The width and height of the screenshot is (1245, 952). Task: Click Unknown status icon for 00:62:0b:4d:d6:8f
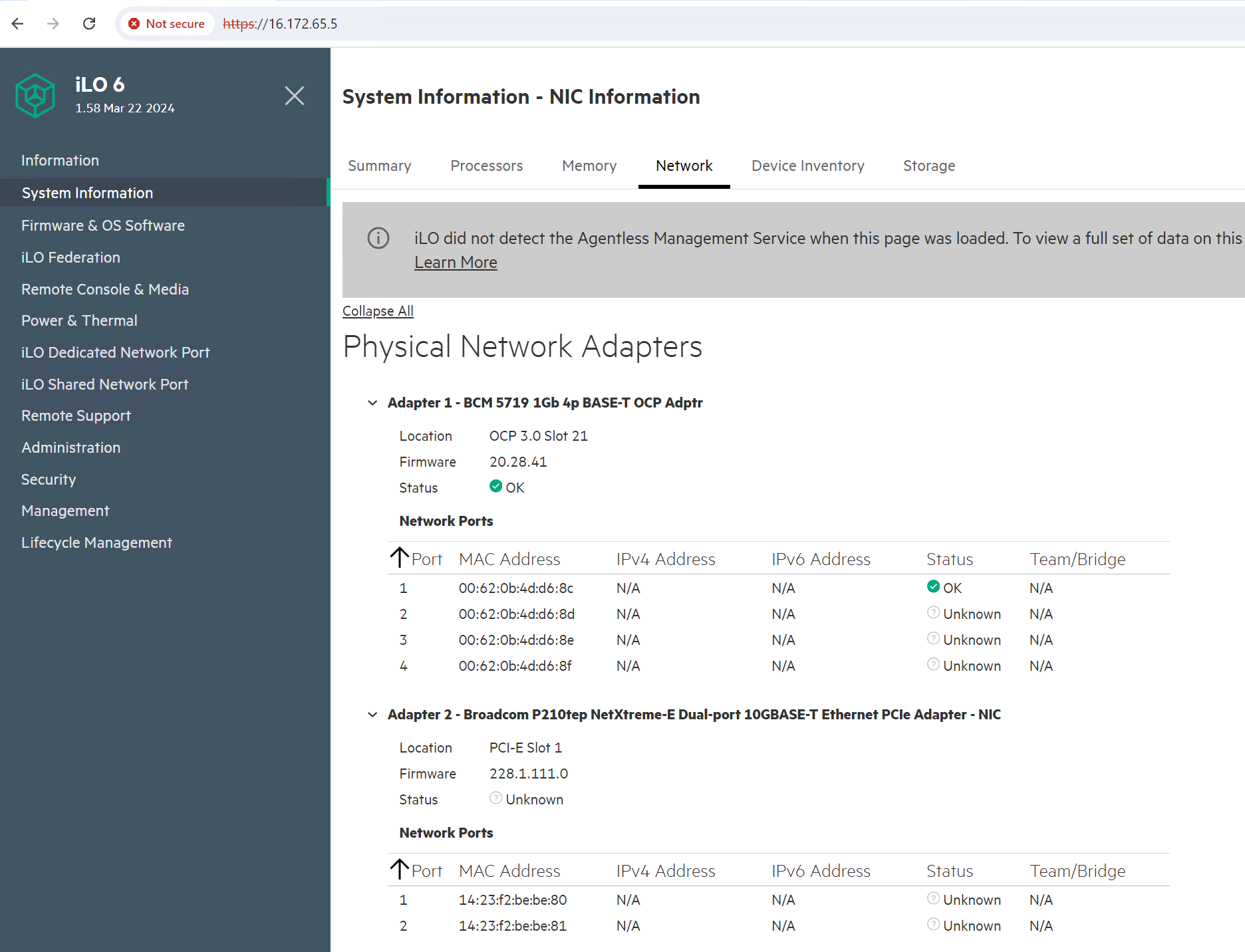pos(933,664)
